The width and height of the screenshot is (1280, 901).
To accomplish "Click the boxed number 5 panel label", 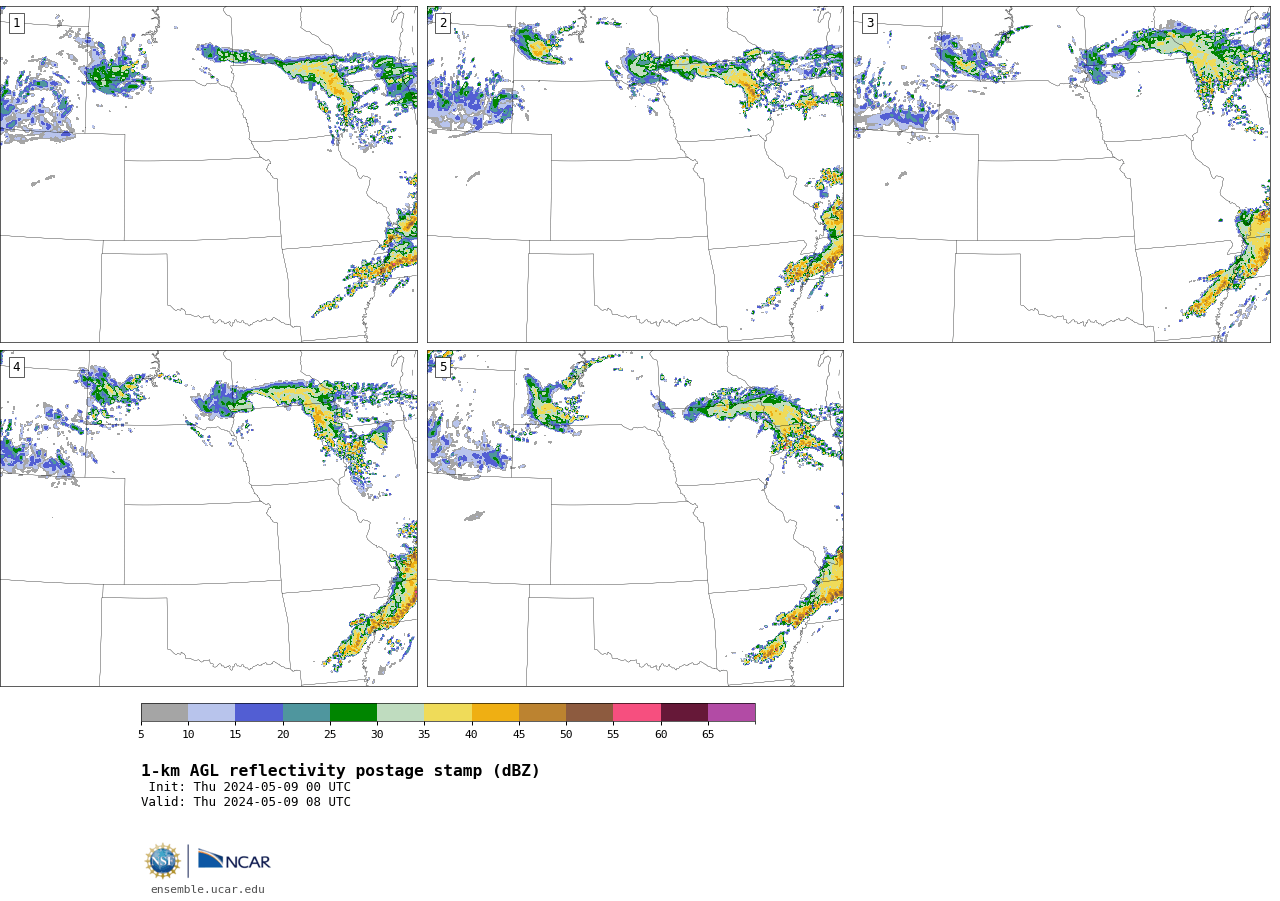I will 443,367.
